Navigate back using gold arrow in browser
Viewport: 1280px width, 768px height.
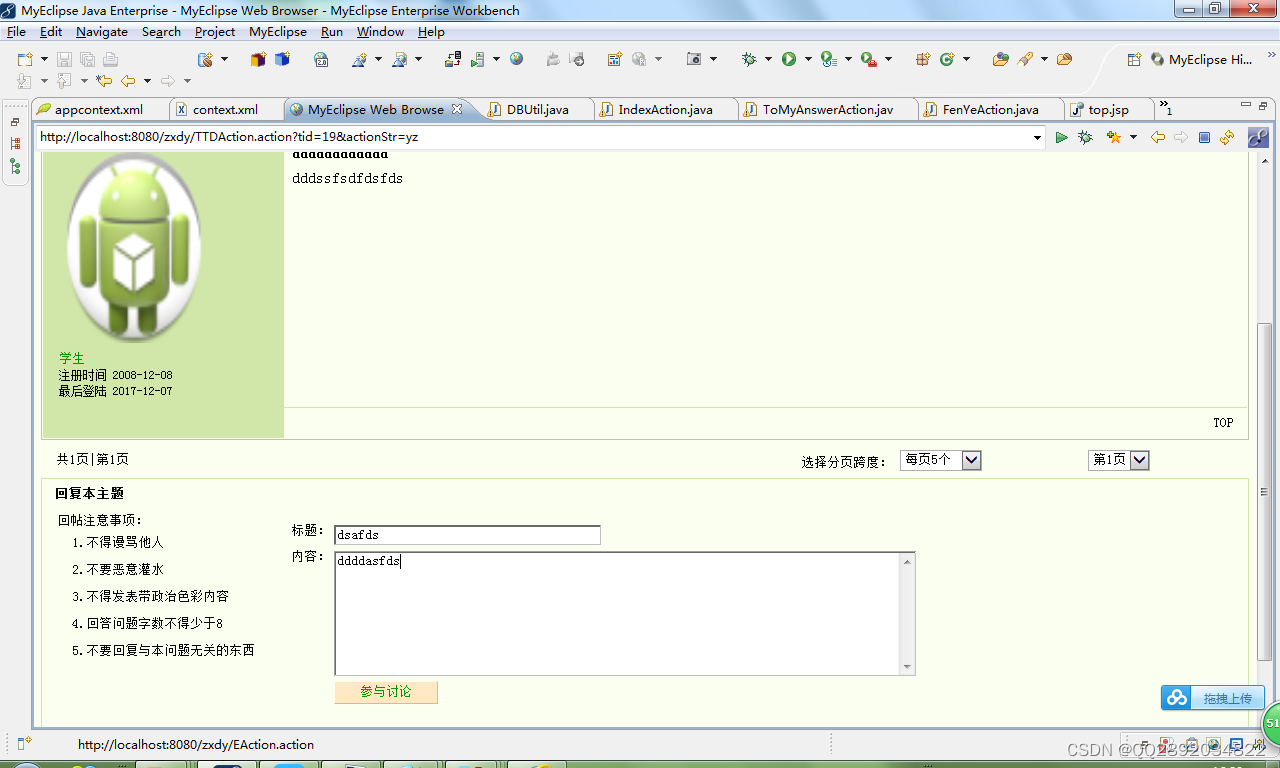(x=1158, y=137)
